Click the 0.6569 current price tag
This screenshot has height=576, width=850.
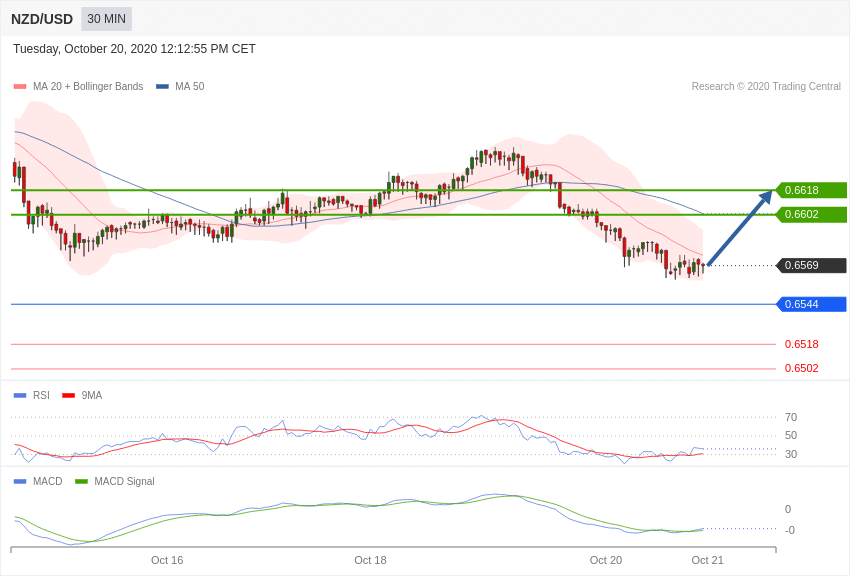click(x=811, y=266)
